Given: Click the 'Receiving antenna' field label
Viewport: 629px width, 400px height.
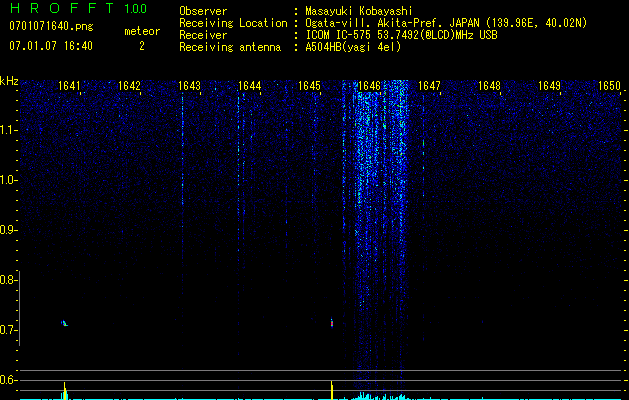Looking at the screenshot, I should point(230,47).
